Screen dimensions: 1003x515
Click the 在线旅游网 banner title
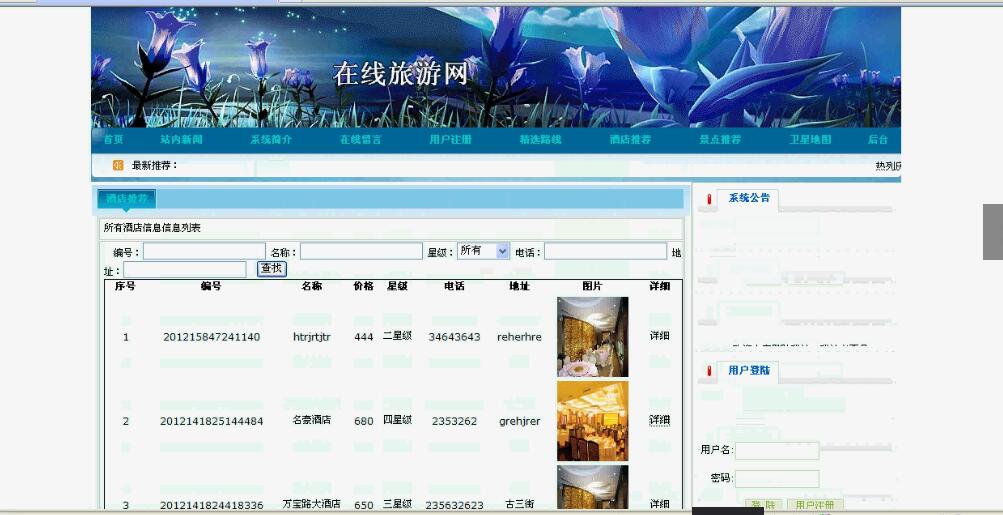click(402, 74)
